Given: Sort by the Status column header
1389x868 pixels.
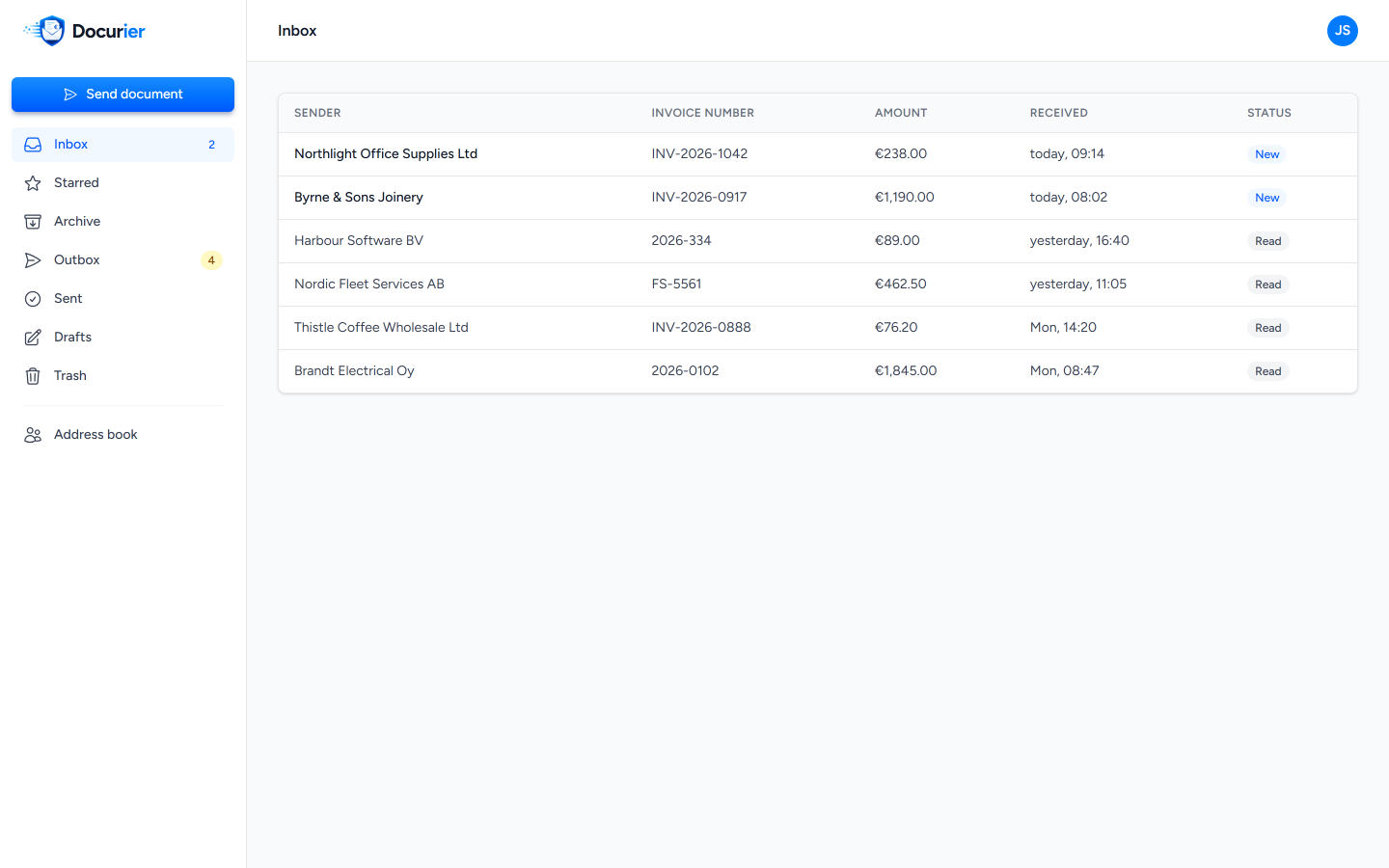Looking at the screenshot, I should pos(1268,113).
